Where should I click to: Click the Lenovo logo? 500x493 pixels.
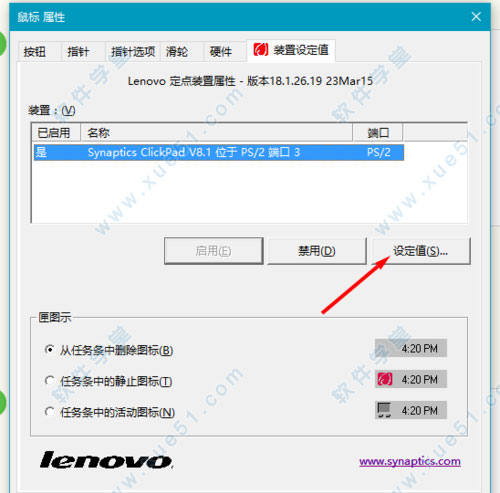tap(106, 460)
